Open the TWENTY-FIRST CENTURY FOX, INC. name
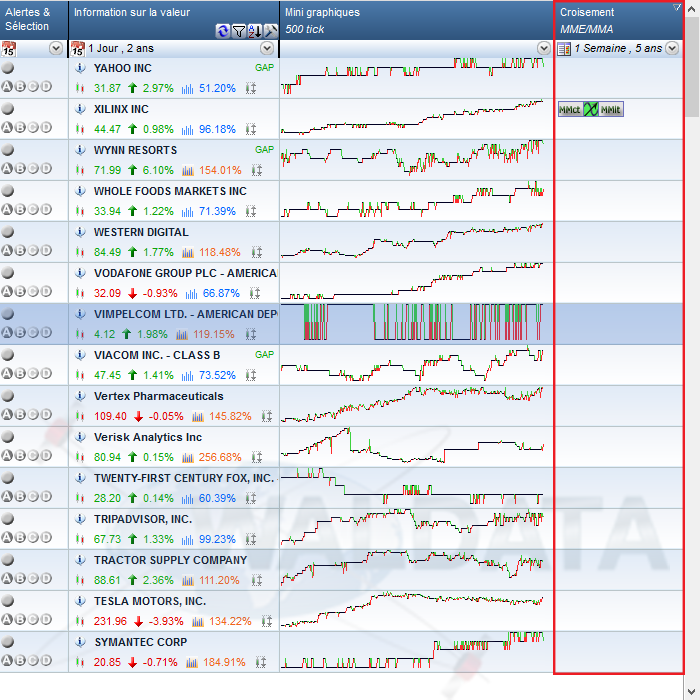This screenshot has height=700, width=700. 184,478
